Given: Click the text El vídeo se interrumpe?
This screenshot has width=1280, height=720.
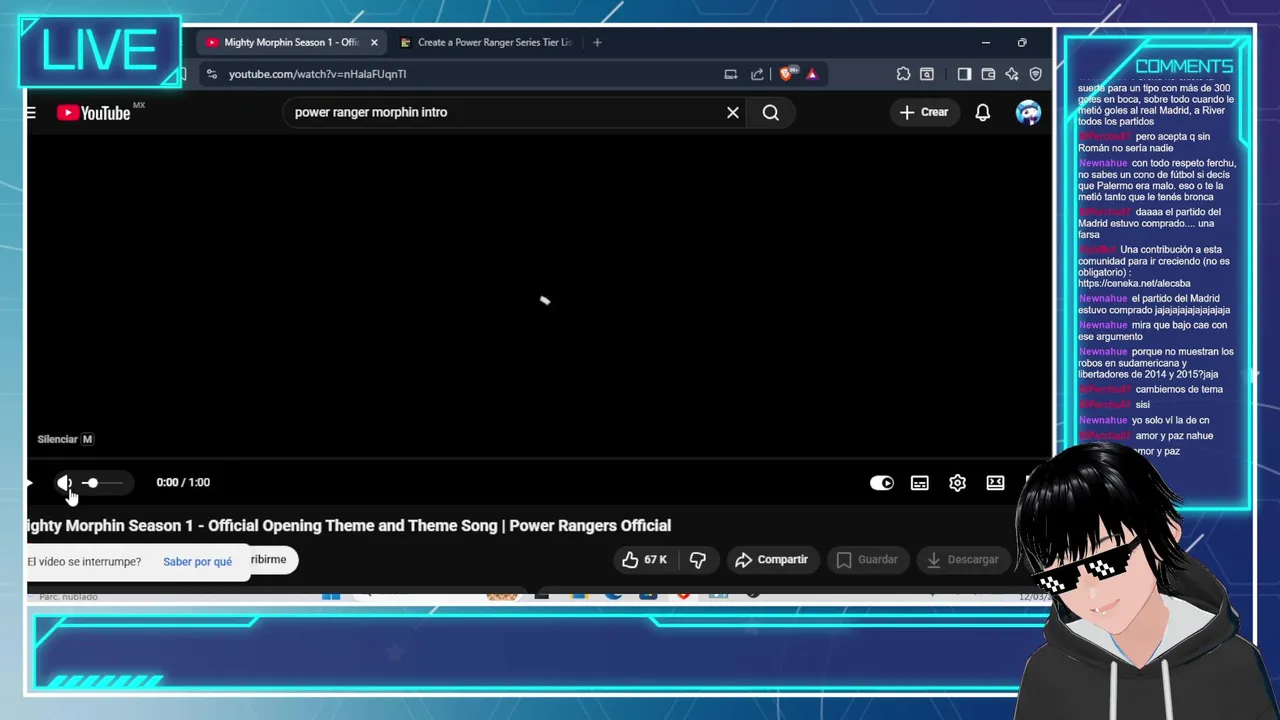Looking at the screenshot, I should tap(84, 562).
